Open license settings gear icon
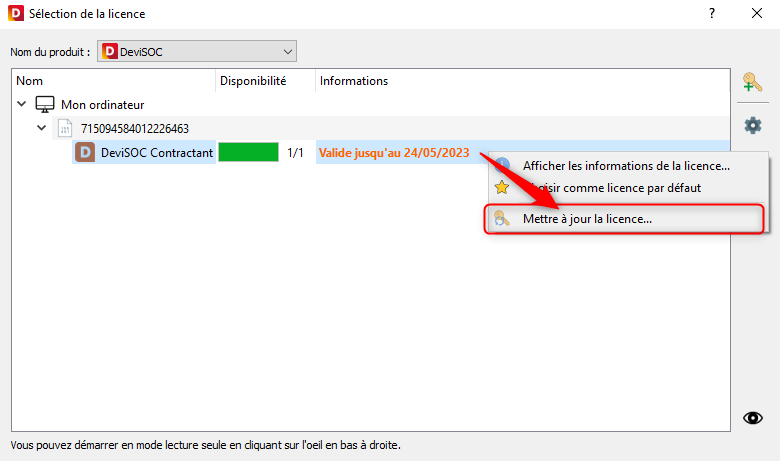This screenshot has height=461, width=780. [753, 125]
